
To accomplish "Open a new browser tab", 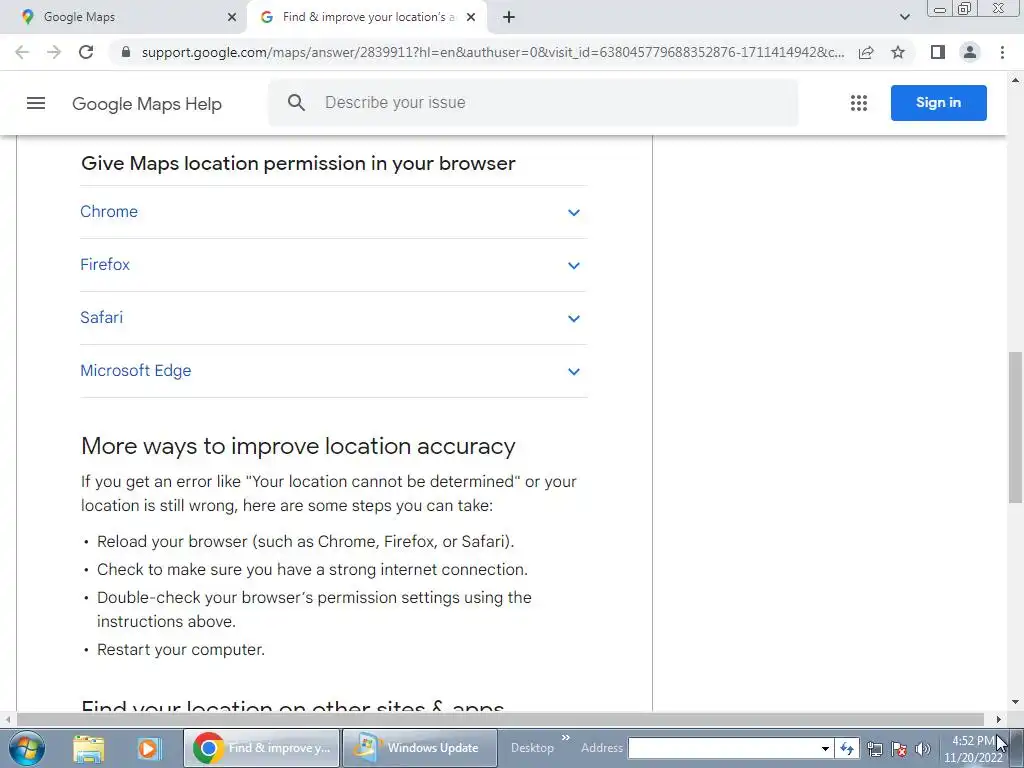I will 509,17.
